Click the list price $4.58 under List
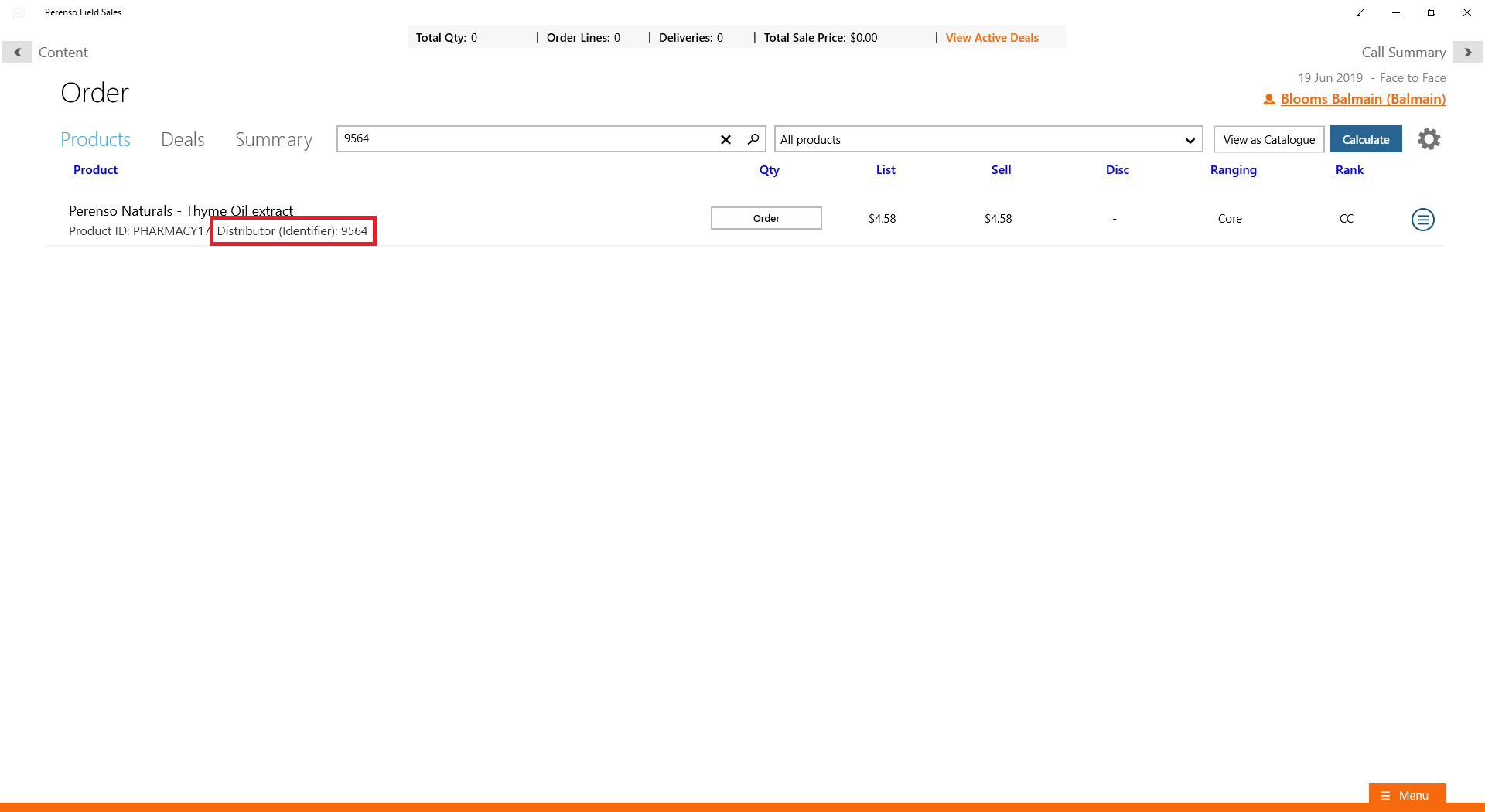Screen dimensions: 1485x812 click(x=882, y=219)
